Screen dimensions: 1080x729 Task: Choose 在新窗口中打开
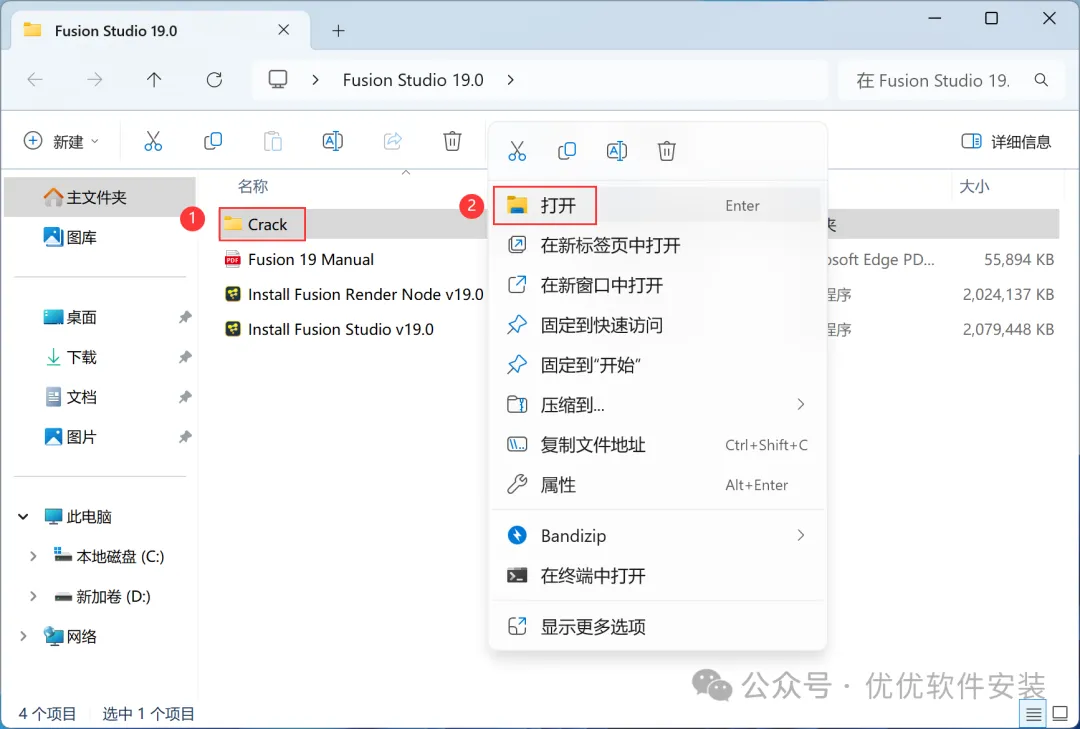click(x=658, y=285)
